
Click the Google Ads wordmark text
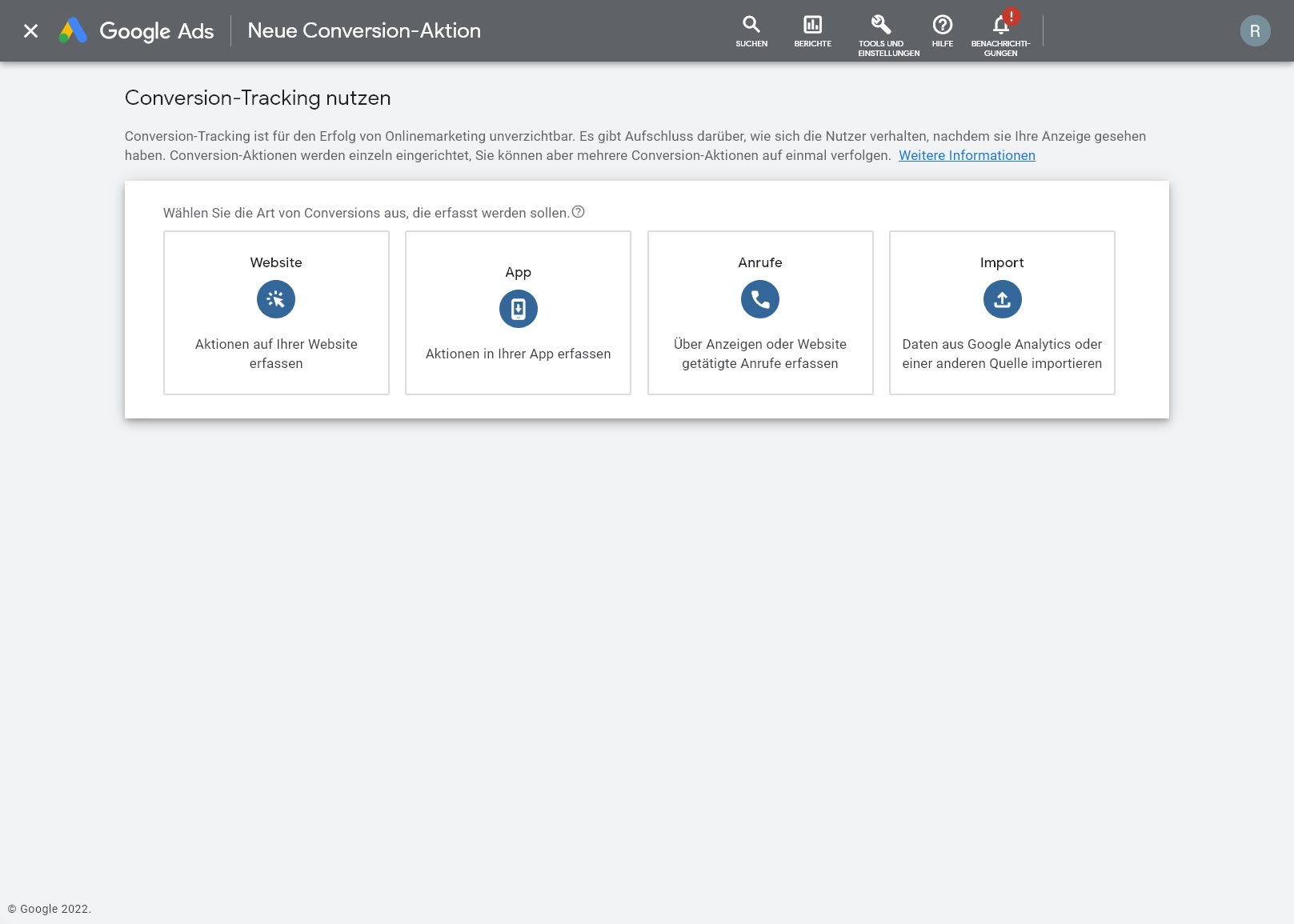[156, 31]
